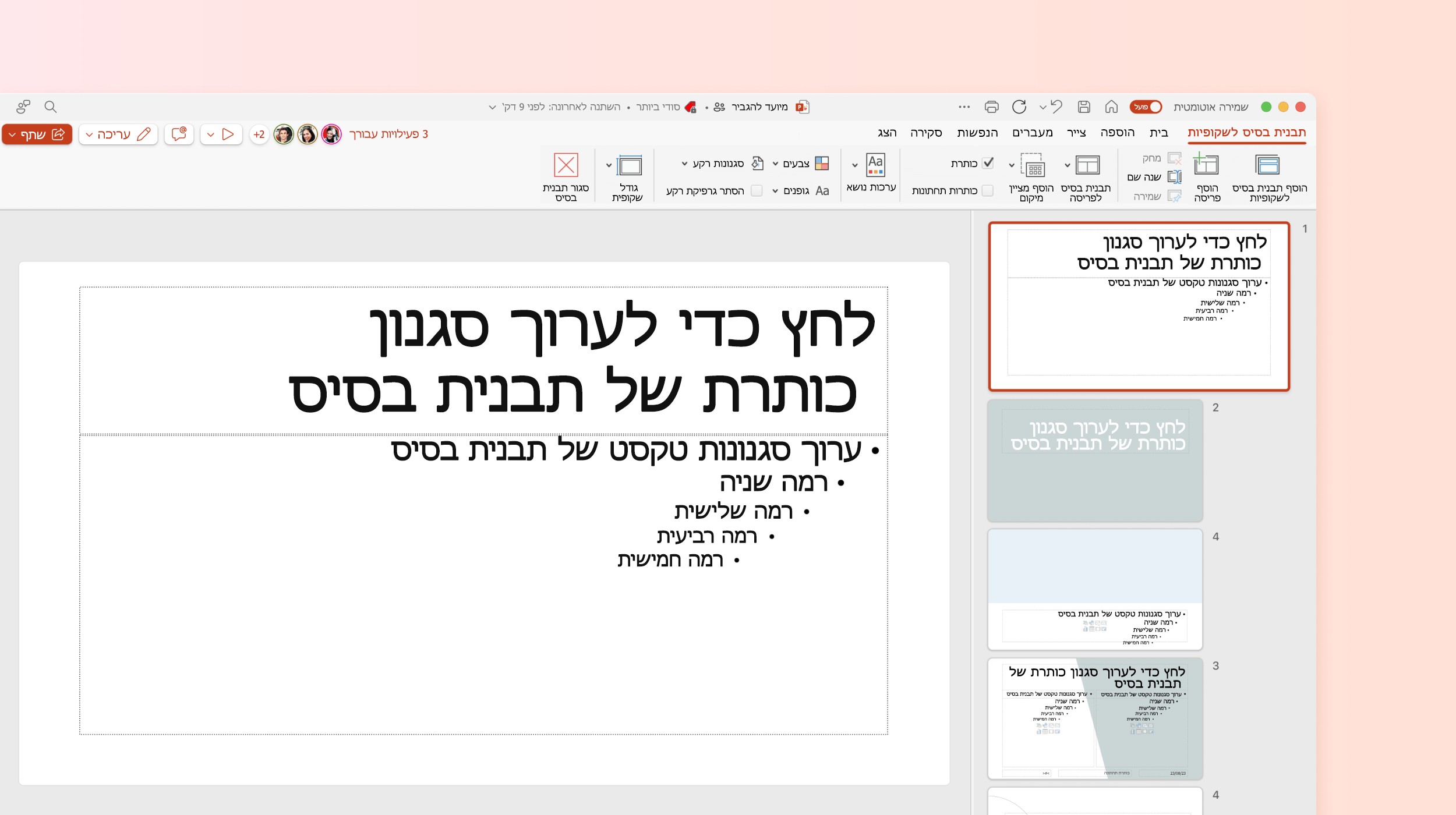
Task: Uncheck the כותרת title checkbox
Action: (x=988, y=163)
